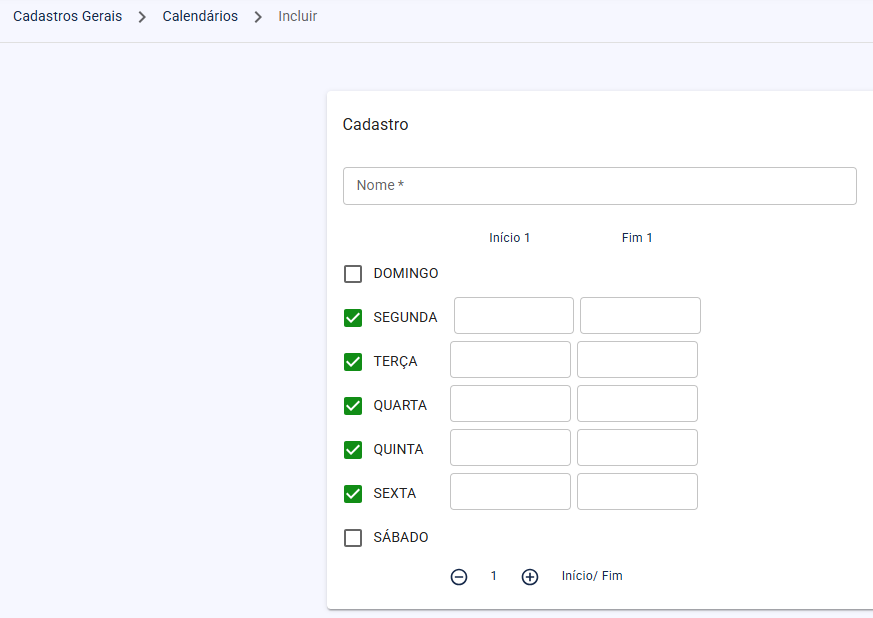Screen dimensions: 873x618
Task: Click SEGUNDA Início 1 time field
Action: (x=514, y=316)
